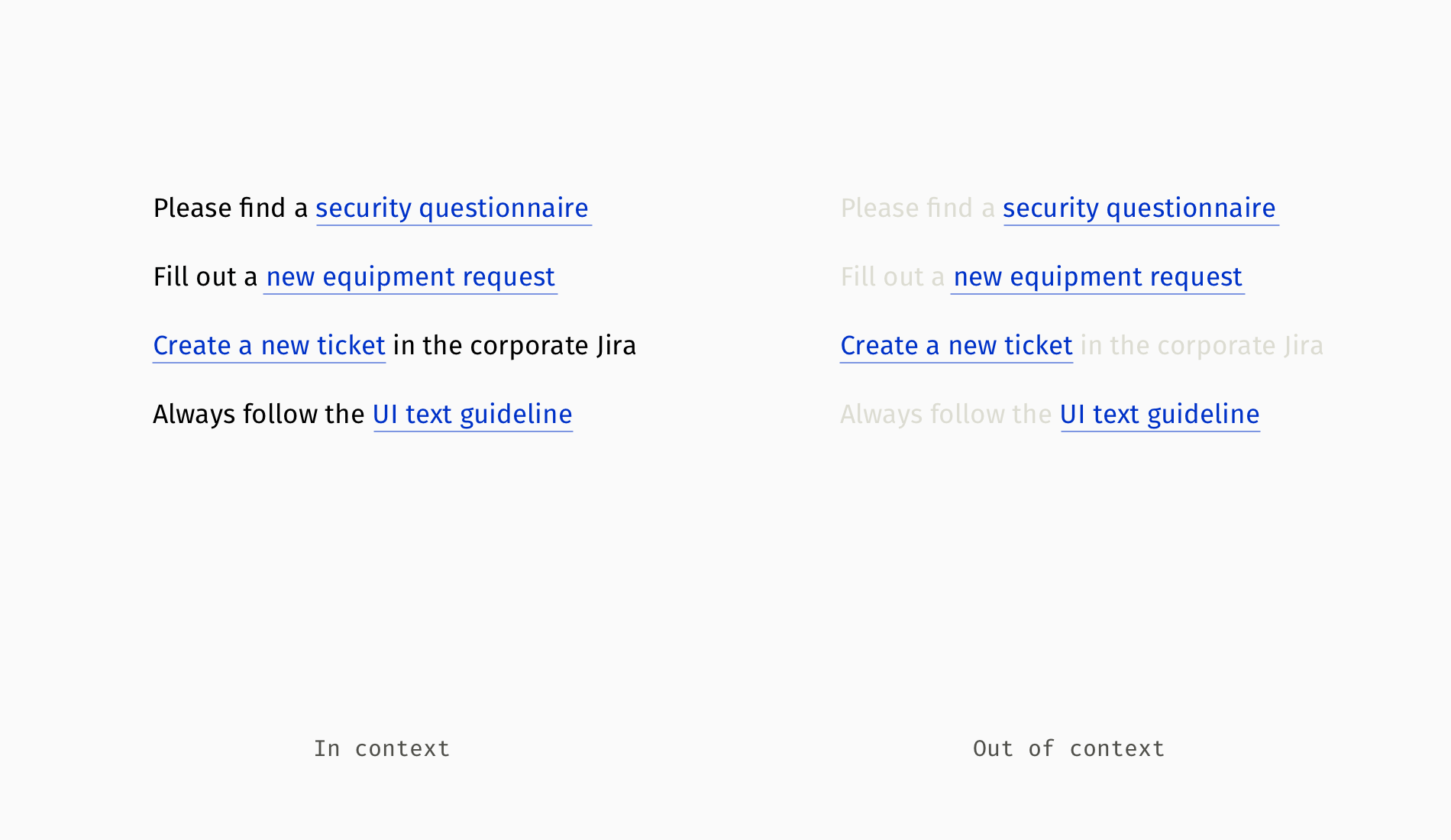Click the faded gray 'Always follow the' text

(945, 415)
